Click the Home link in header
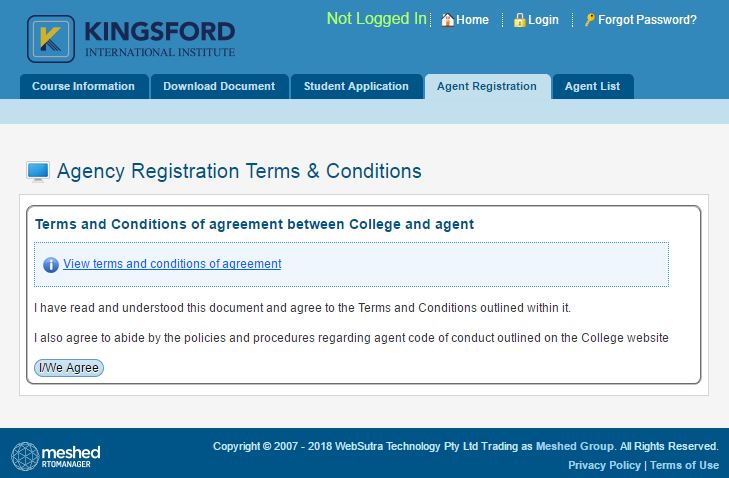729x478 pixels. click(472, 20)
